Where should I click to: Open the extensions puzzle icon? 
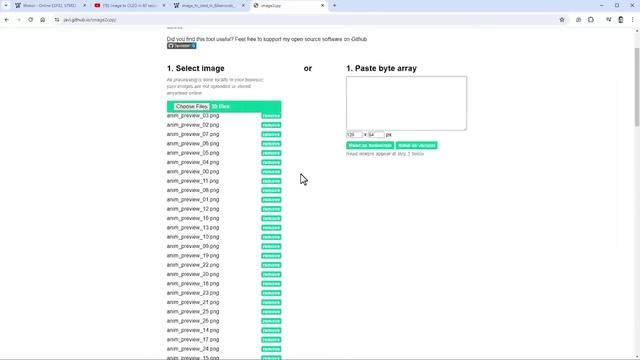pyautogui.click(x=591, y=20)
